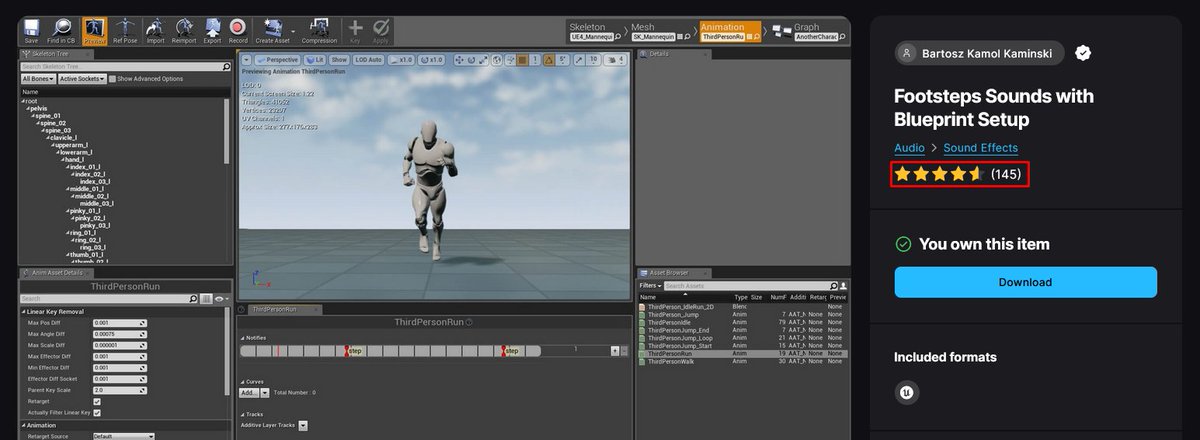This screenshot has width=1200, height=440.
Task: Open the Active Sockets dropdown
Action: [82, 79]
